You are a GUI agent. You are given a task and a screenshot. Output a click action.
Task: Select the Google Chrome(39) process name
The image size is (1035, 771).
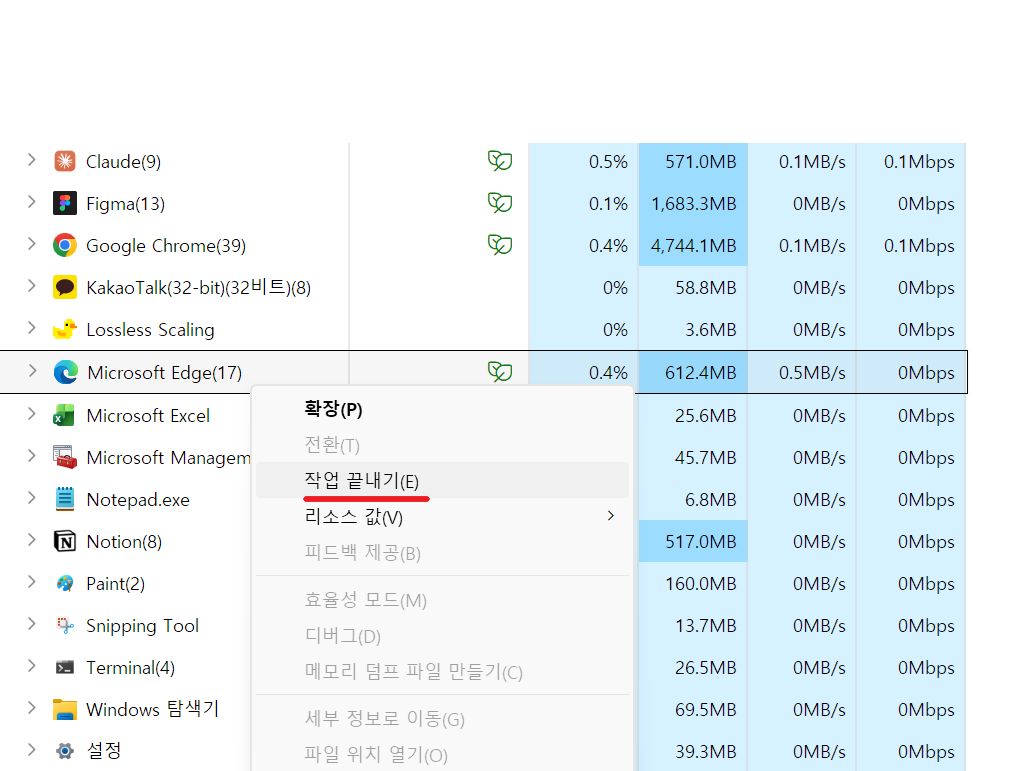[166, 246]
